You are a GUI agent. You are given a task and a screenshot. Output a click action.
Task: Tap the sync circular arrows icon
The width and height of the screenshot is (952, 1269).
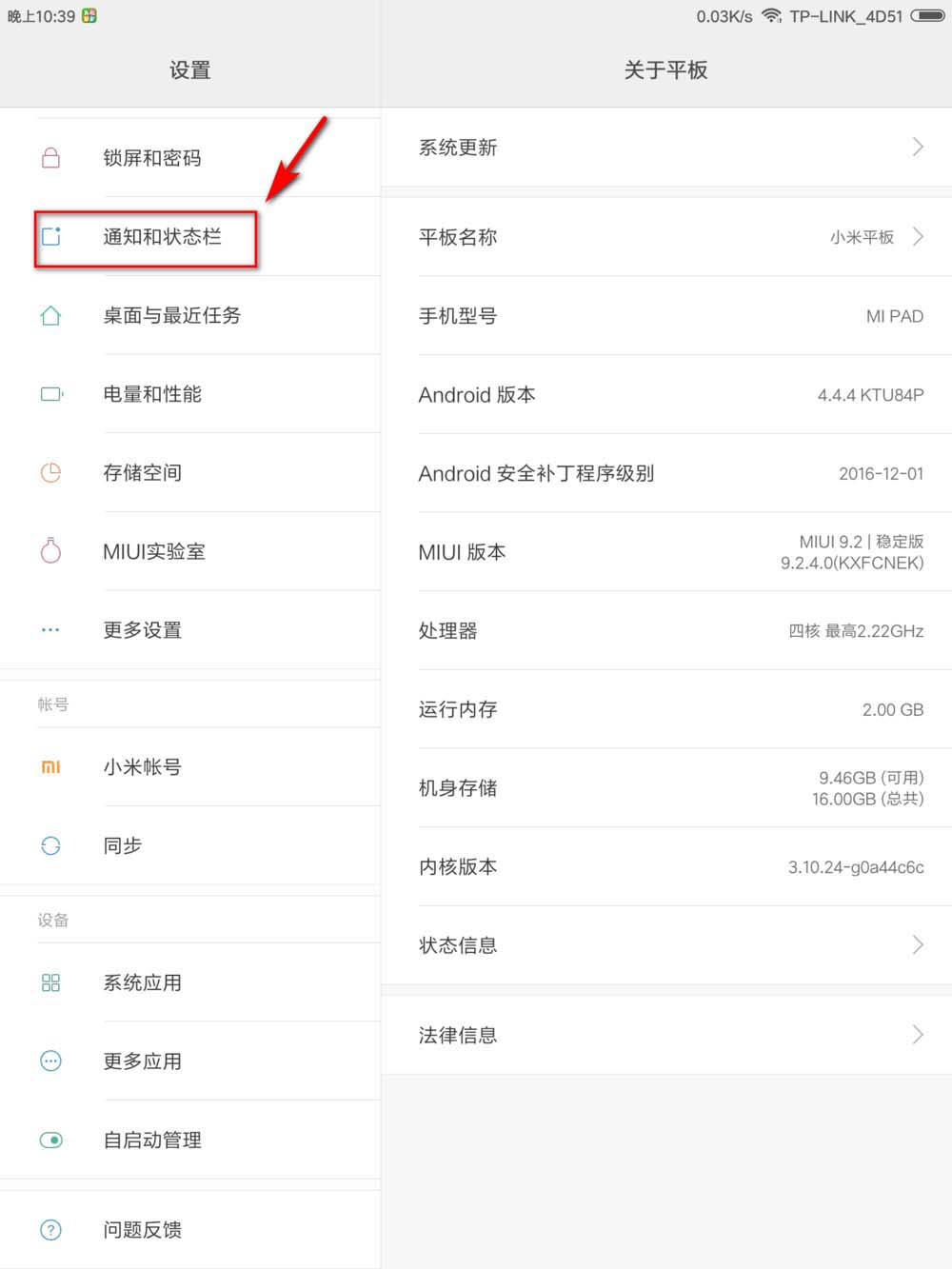(51, 845)
